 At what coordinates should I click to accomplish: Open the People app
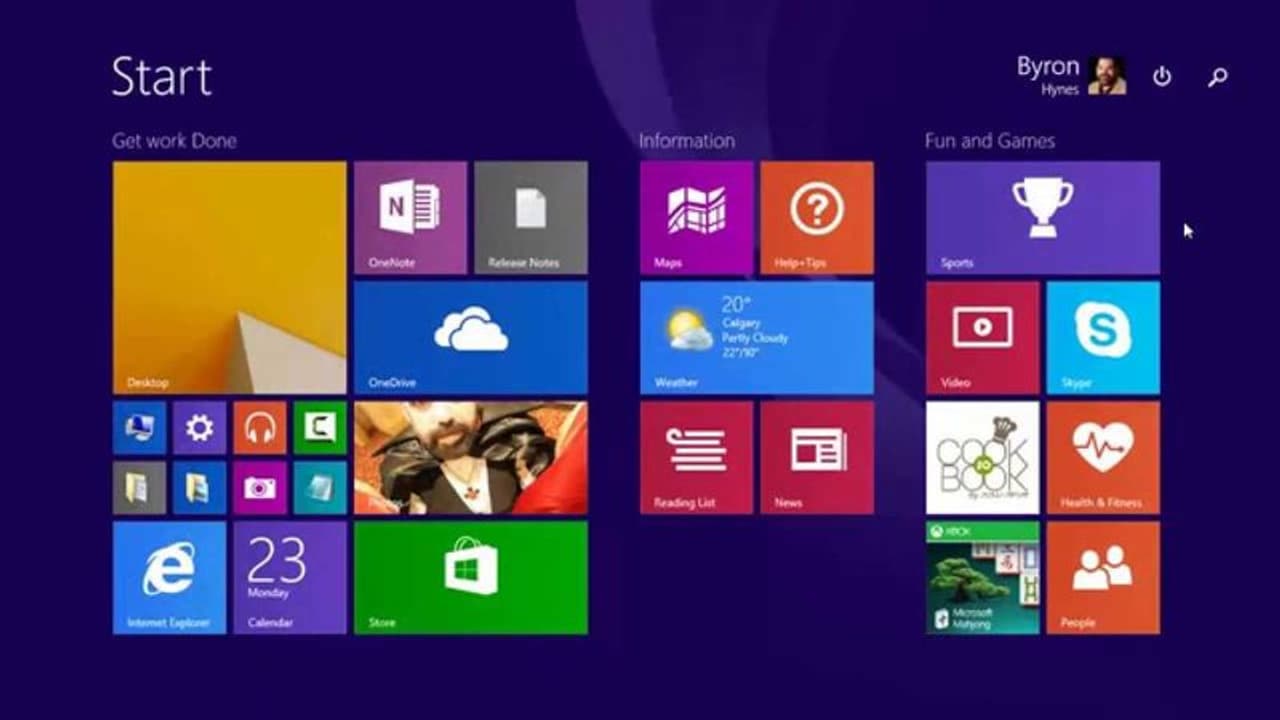(1103, 577)
